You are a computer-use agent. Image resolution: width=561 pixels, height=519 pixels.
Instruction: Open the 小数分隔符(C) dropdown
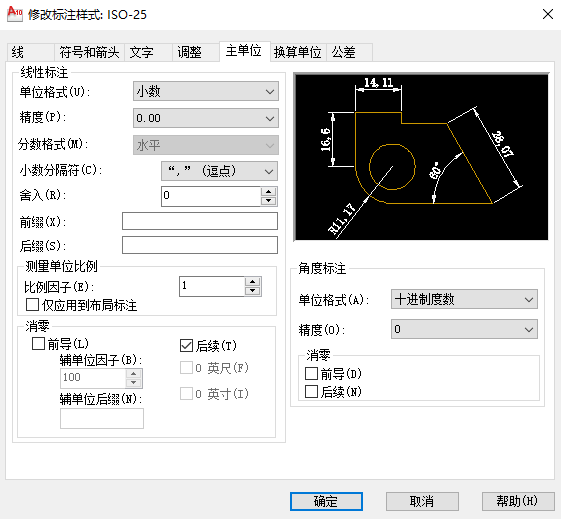click(219, 171)
